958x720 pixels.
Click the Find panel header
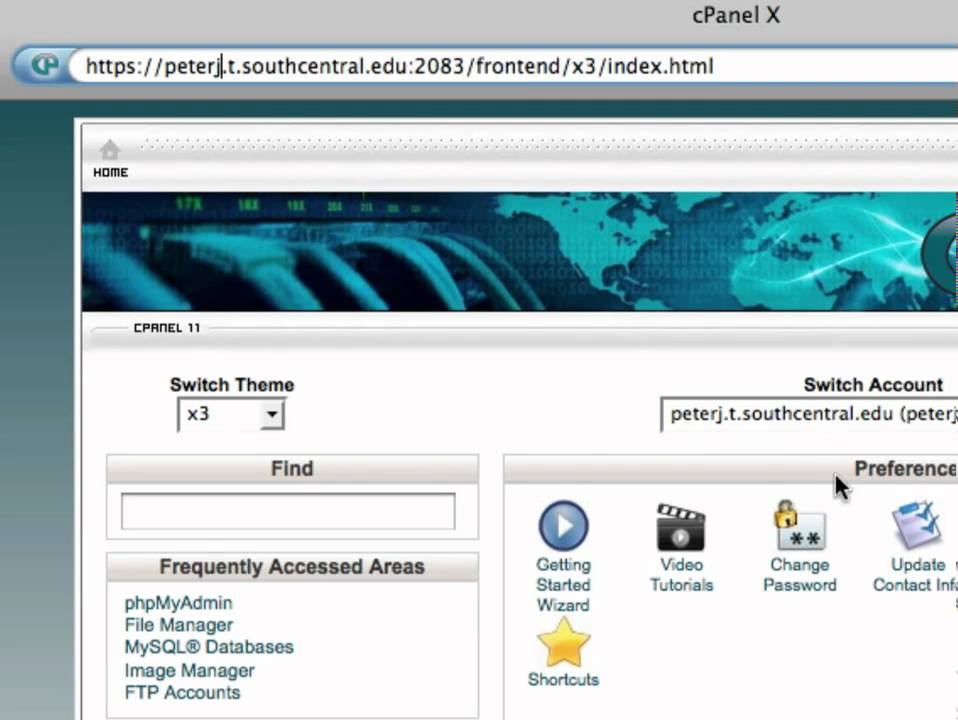[292, 469]
